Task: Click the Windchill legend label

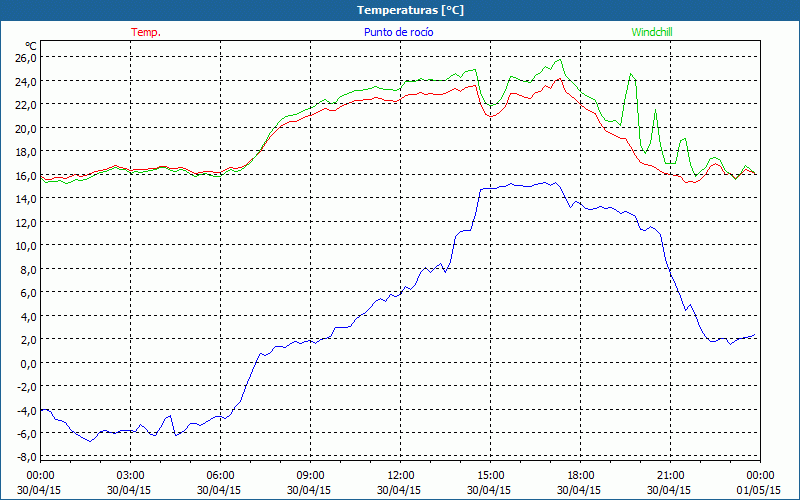Action: point(652,32)
